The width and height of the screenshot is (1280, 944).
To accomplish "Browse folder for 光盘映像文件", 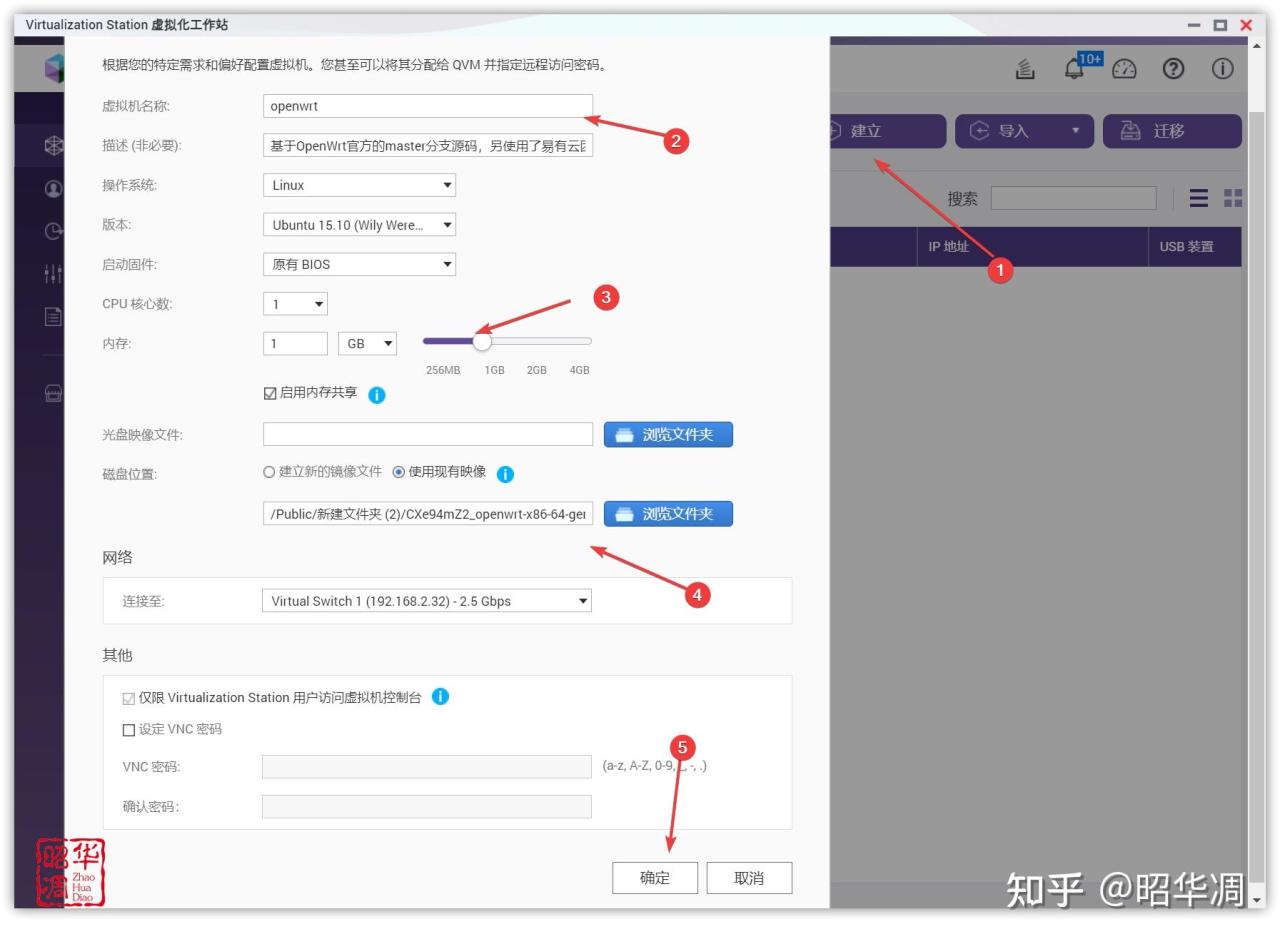I will point(668,434).
